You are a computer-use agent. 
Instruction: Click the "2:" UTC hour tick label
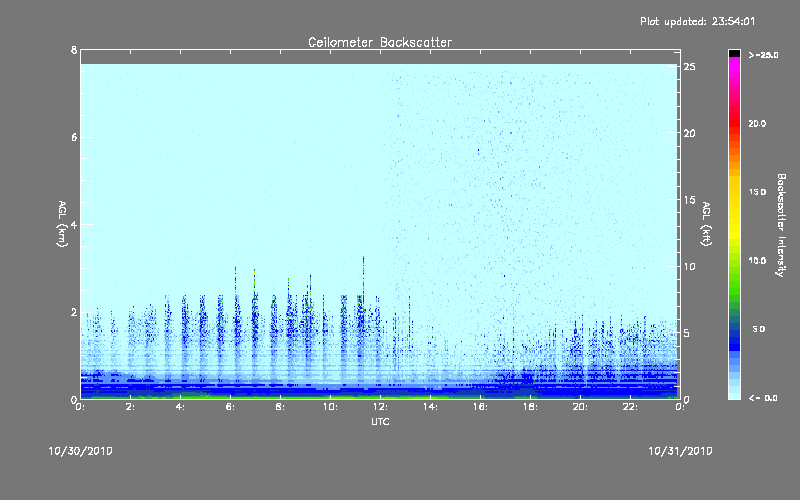pos(131,407)
